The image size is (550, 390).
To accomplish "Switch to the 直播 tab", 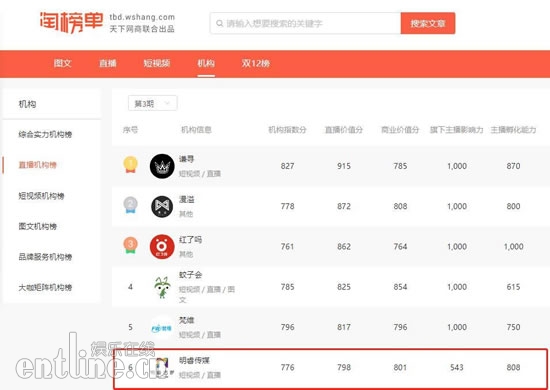I will coord(108,63).
